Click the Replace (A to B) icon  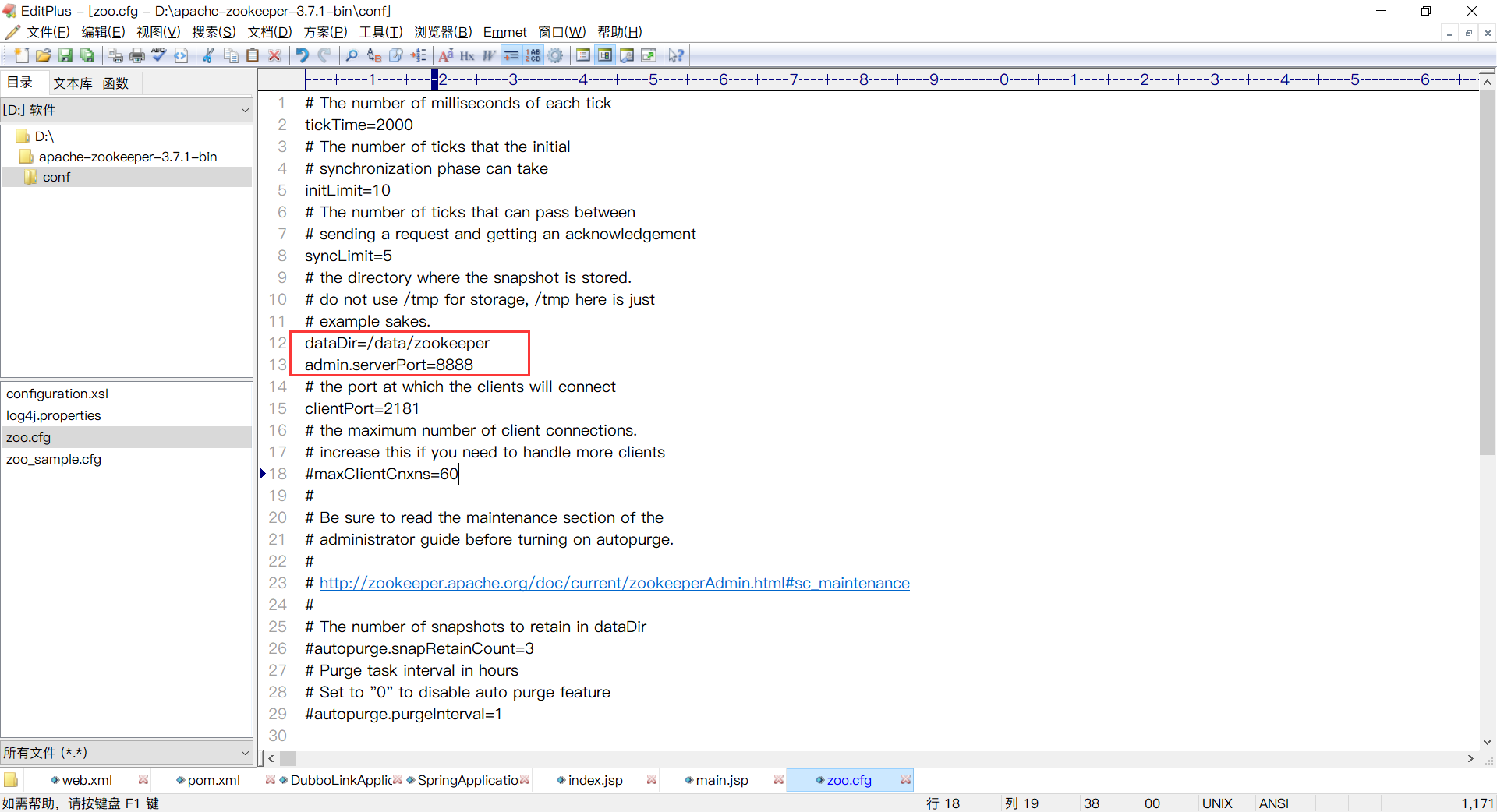[374, 55]
